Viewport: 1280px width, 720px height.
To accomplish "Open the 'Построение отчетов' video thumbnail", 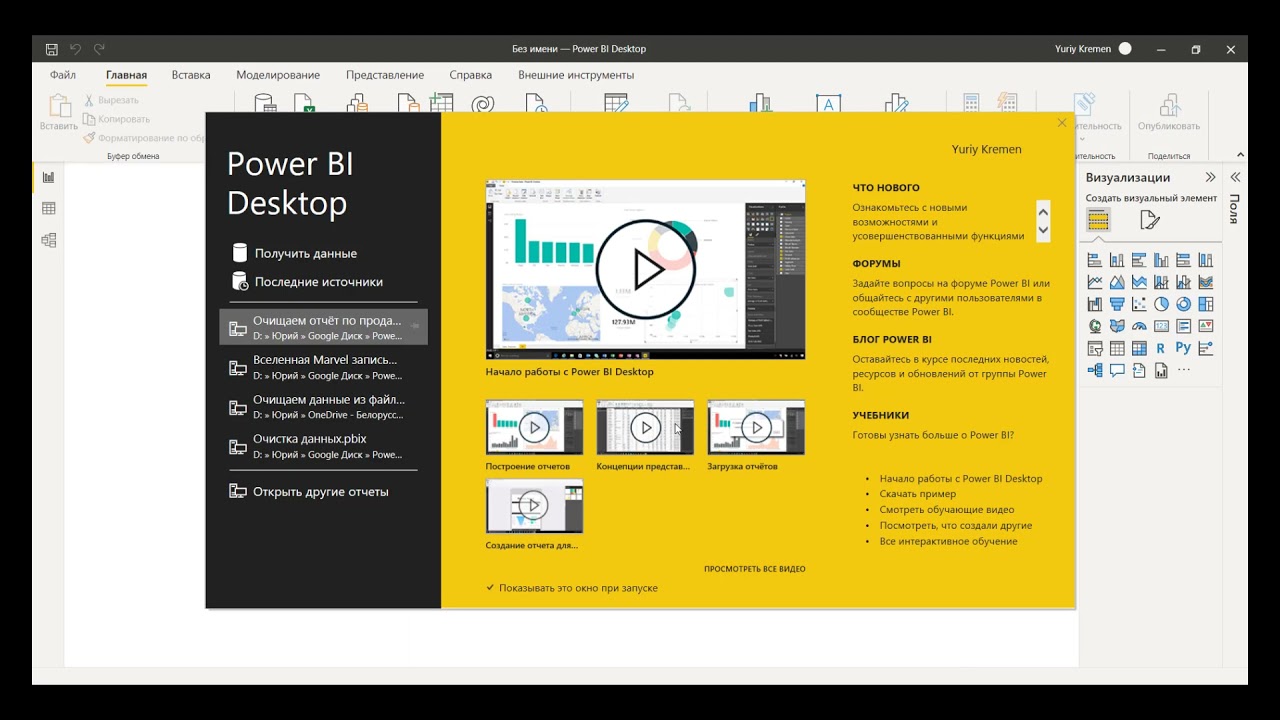I will pos(534,427).
